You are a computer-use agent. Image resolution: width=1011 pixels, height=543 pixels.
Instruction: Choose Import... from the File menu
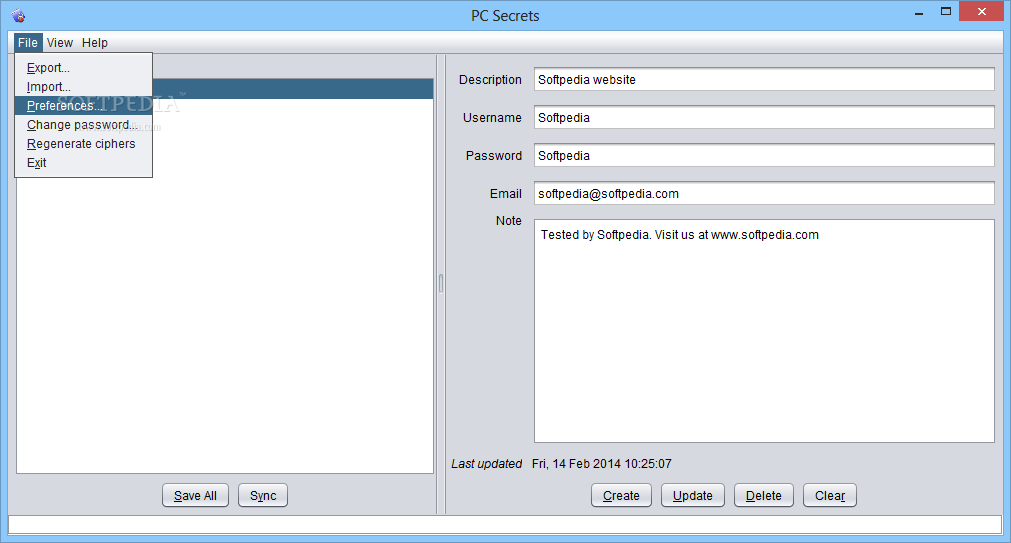click(x=84, y=86)
